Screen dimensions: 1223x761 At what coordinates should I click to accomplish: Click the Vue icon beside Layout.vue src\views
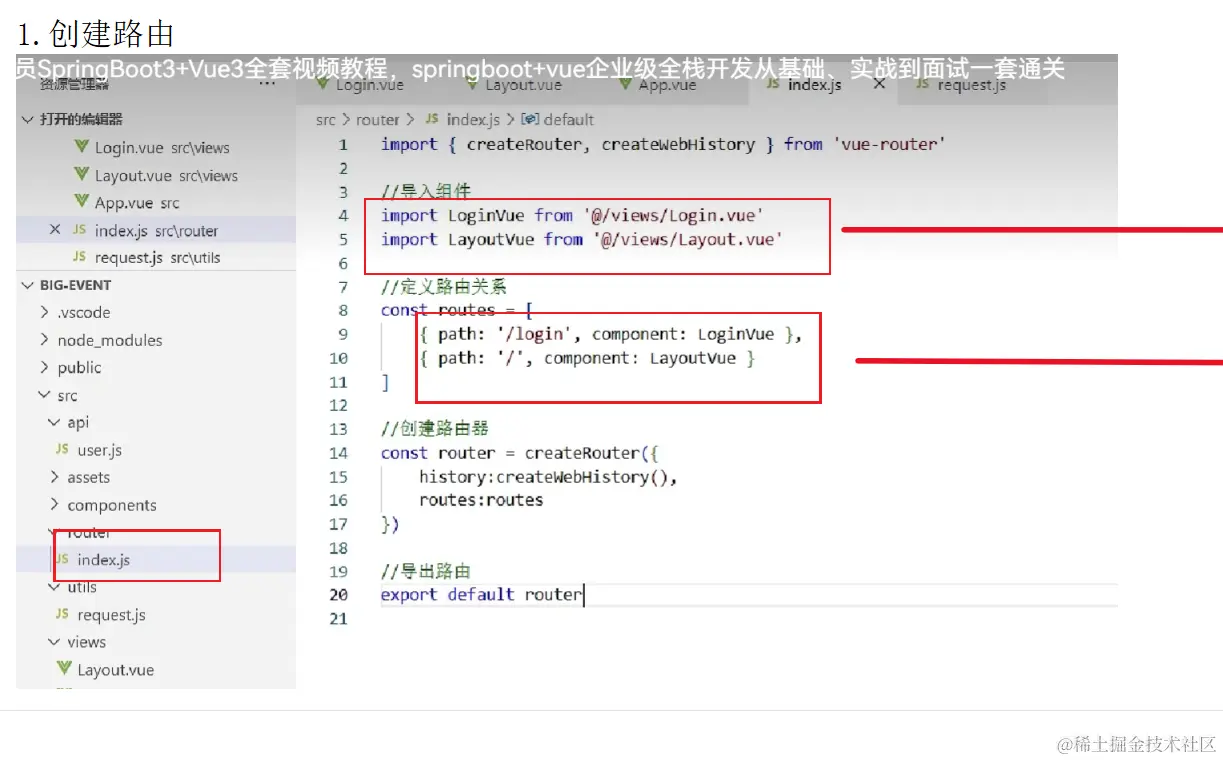82,175
